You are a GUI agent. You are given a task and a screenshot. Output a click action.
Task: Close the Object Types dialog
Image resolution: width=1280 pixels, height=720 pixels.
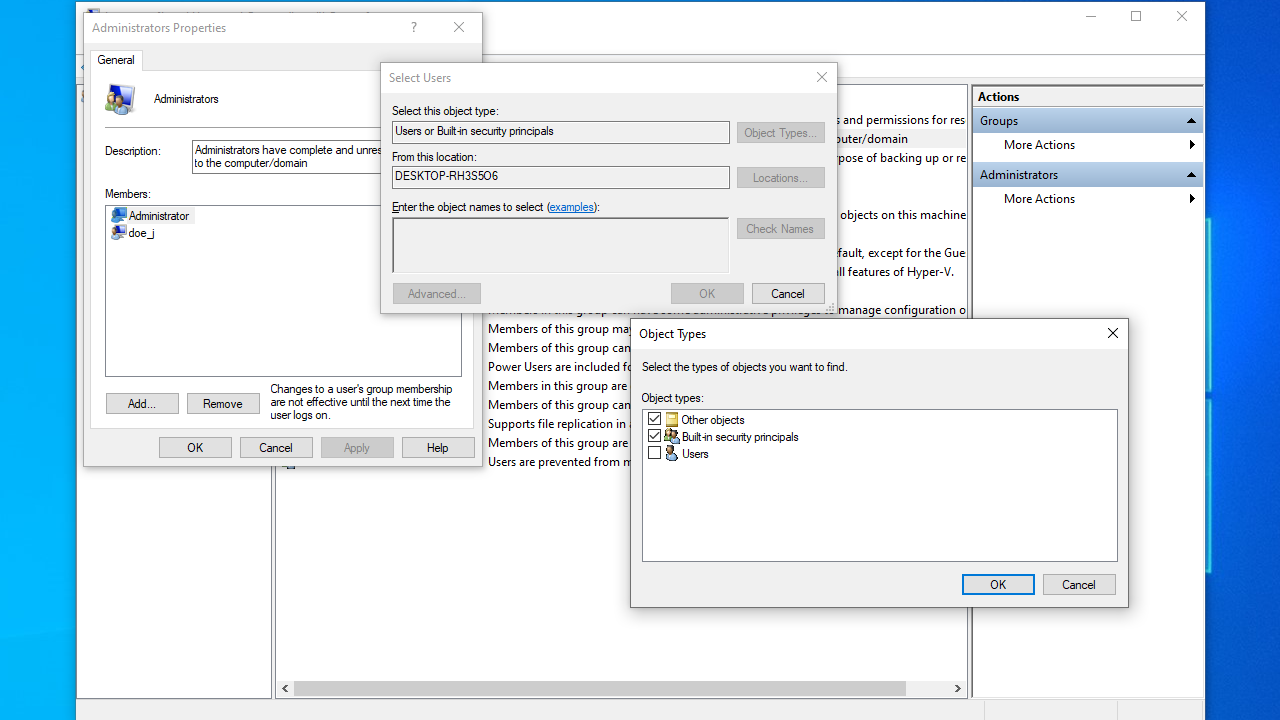[1113, 334]
